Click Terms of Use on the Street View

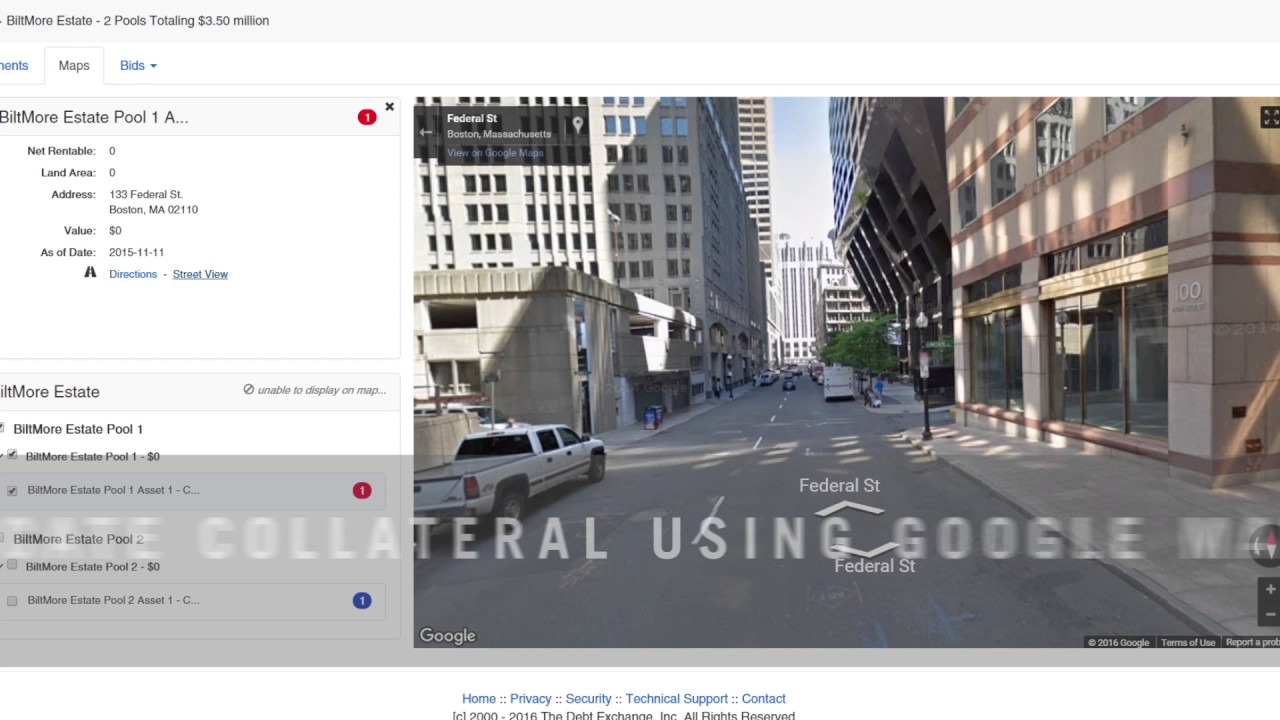coord(1188,642)
